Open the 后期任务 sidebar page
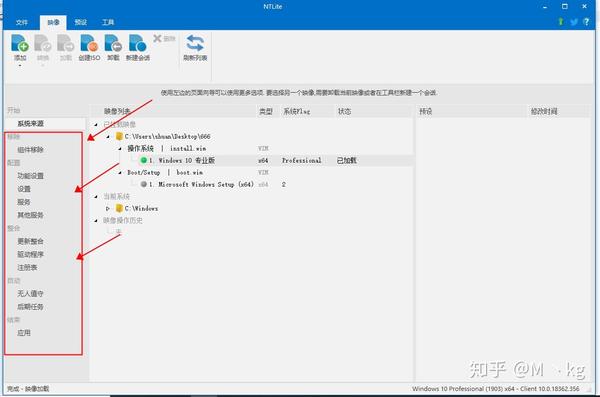Screen dimensions: 600x397 (31, 307)
